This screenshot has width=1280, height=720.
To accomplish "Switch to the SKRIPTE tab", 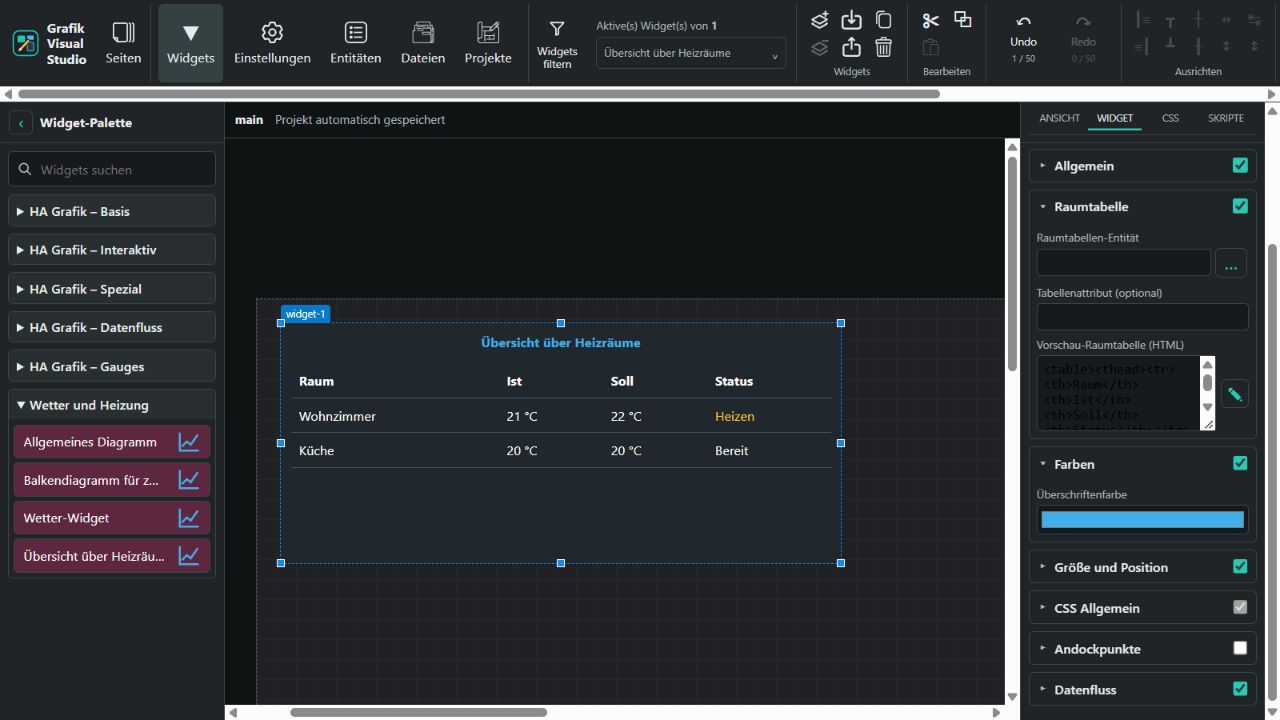I will coord(1226,118).
